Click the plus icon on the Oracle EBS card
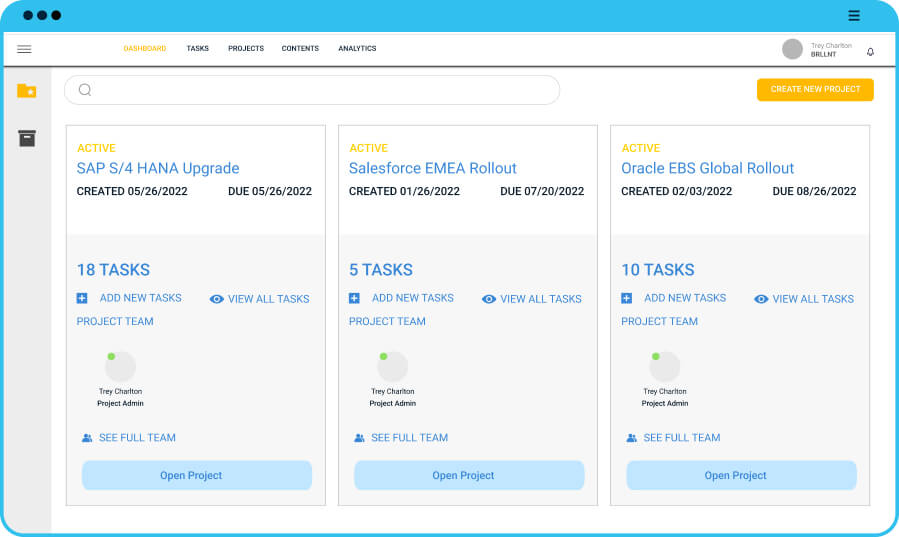899x537 pixels. coord(627,298)
